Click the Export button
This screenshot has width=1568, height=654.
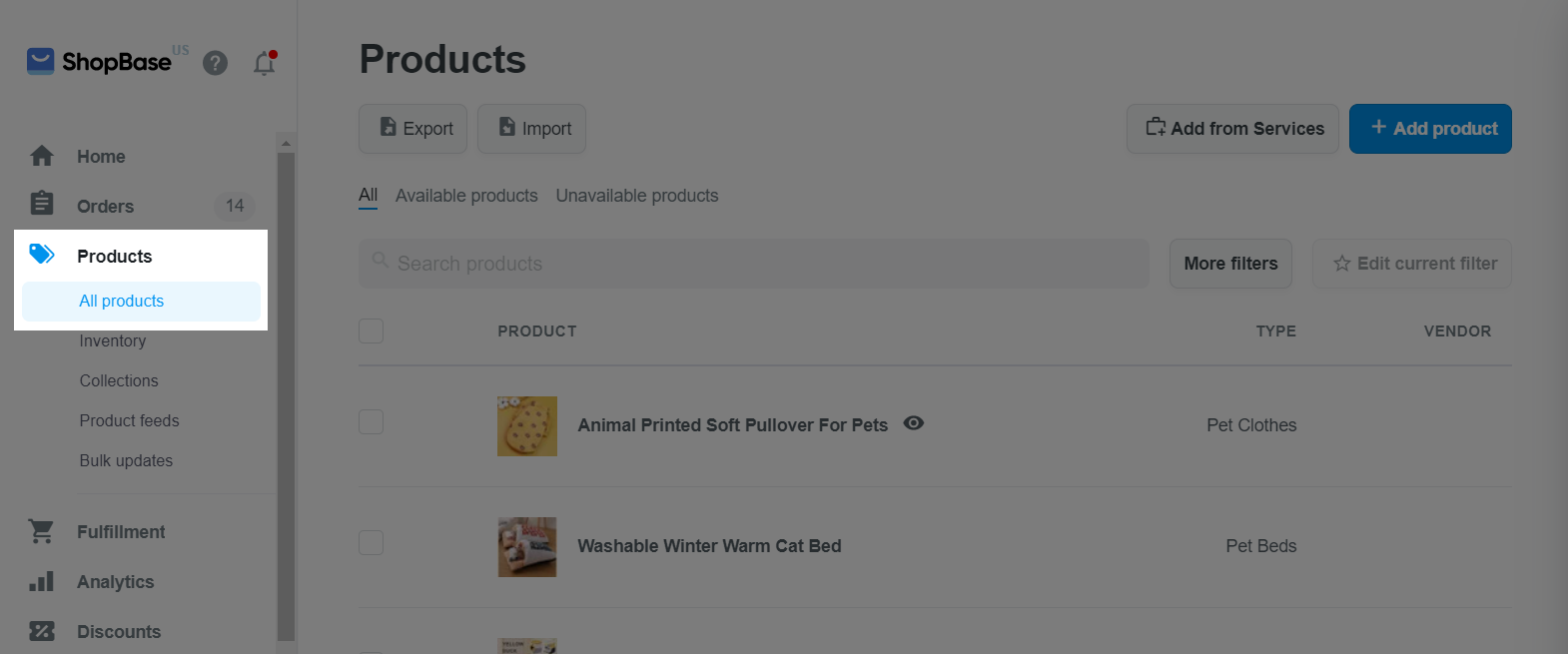pyautogui.click(x=412, y=129)
